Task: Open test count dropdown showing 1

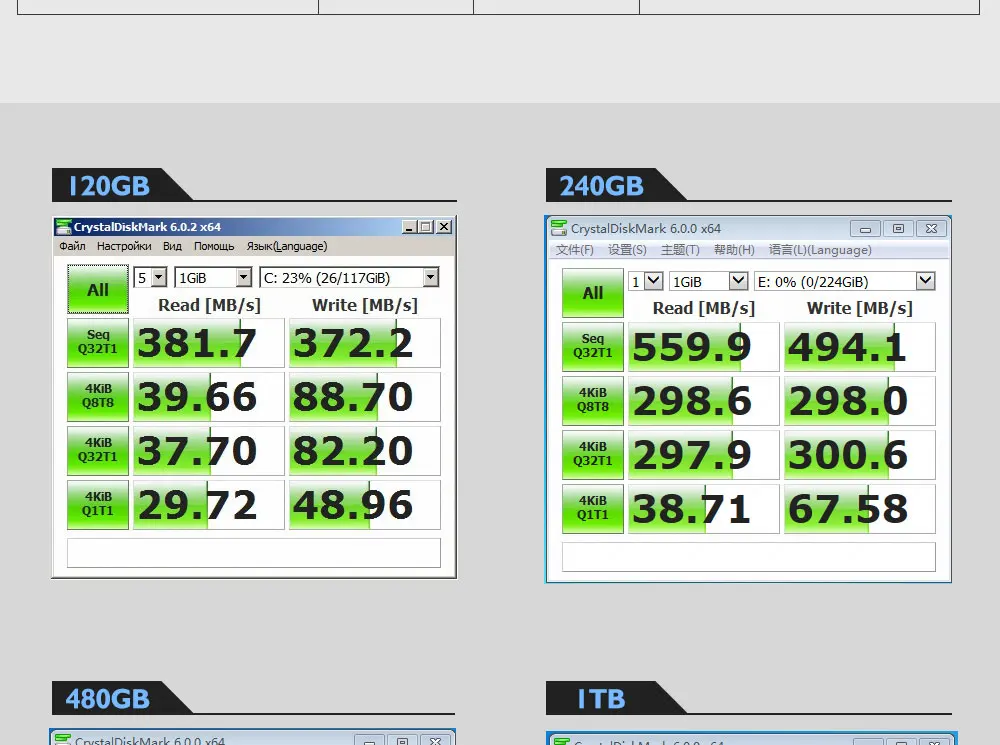Action: tap(646, 281)
